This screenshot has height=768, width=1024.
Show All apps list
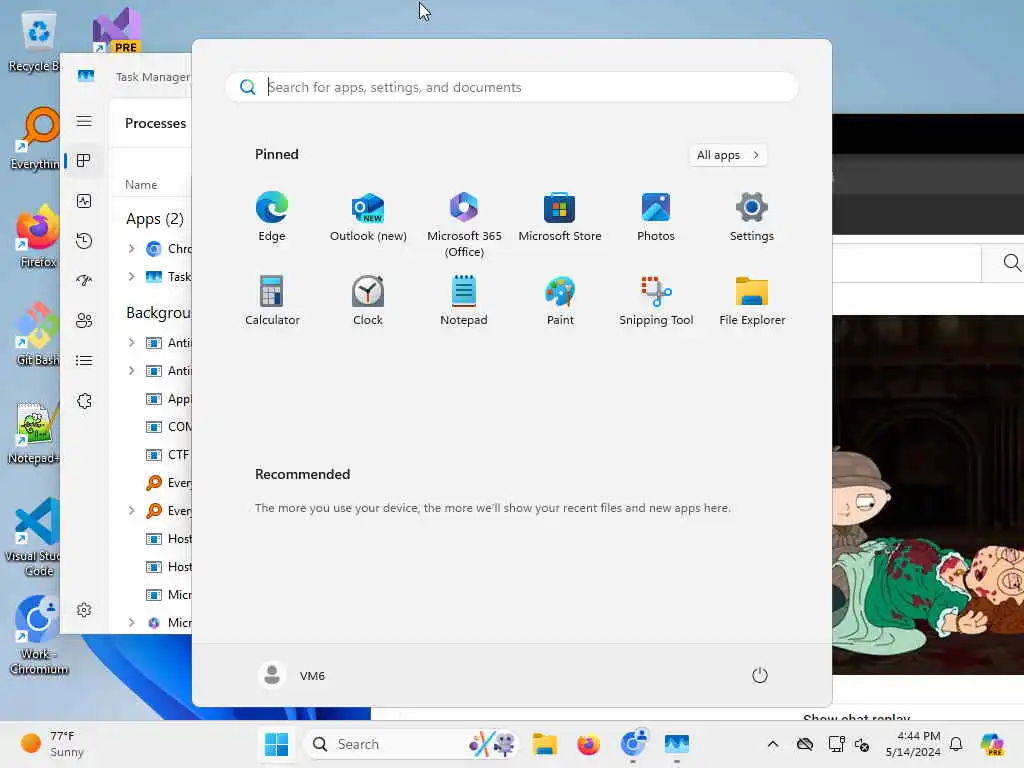tap(728, 155)
